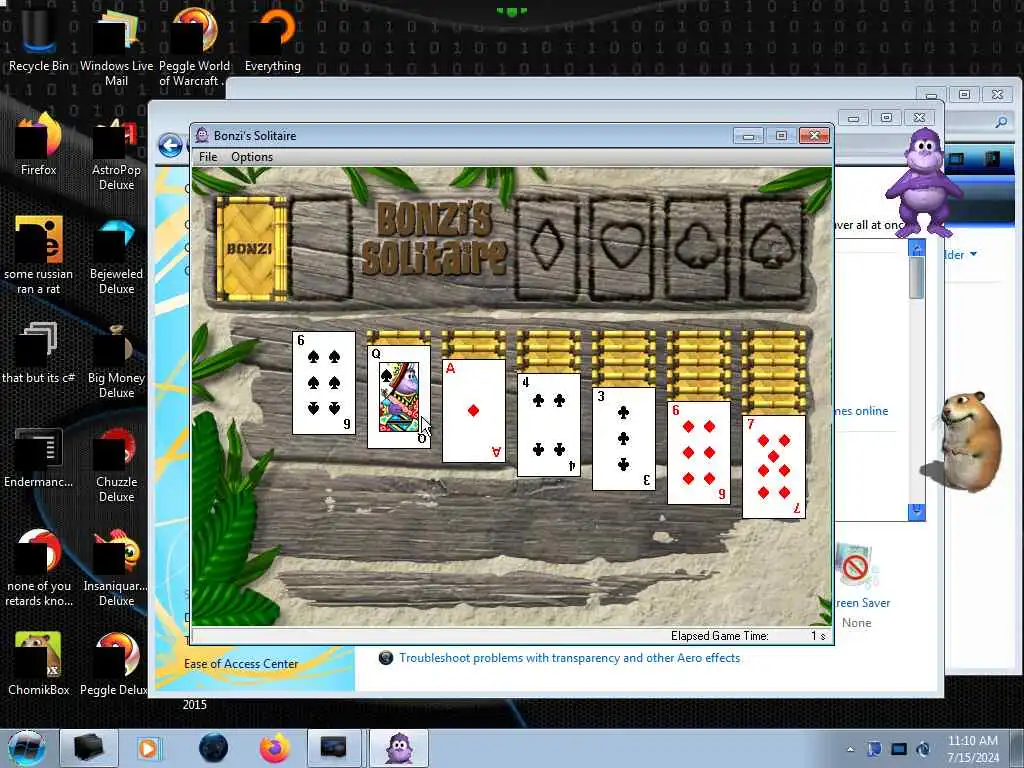Draw from the Bonzi stock deck
The height and width of the screenshot is (768, 1024).
click(x=251, y=248)
